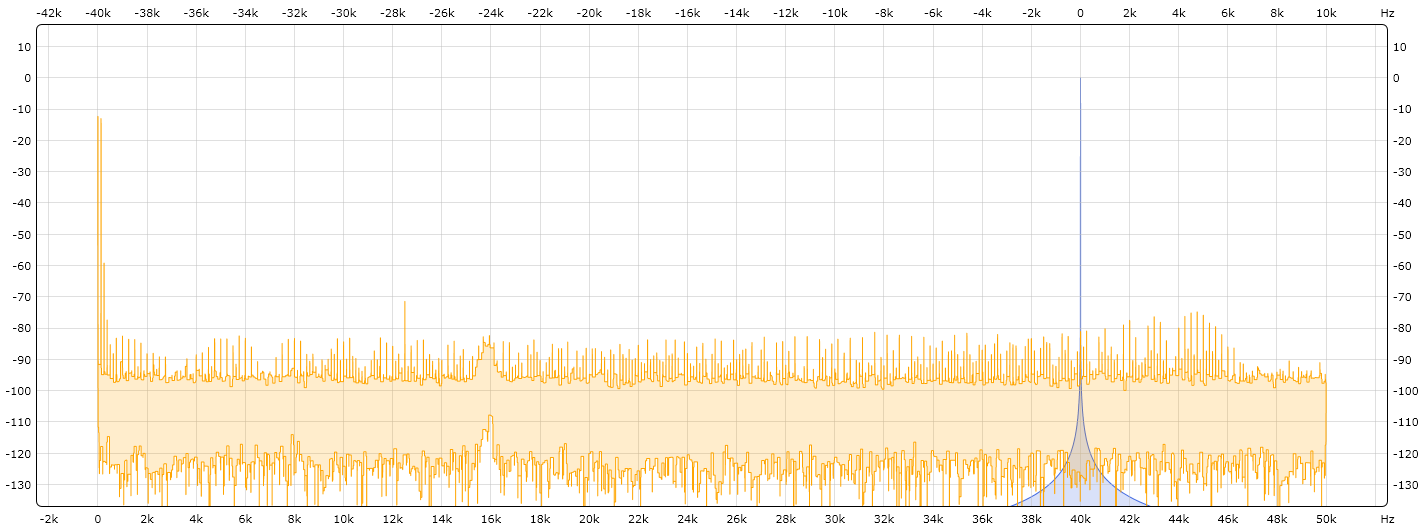Click the Hz unit label on bottom axis

pyautogui.click(x=1387, y=519)
